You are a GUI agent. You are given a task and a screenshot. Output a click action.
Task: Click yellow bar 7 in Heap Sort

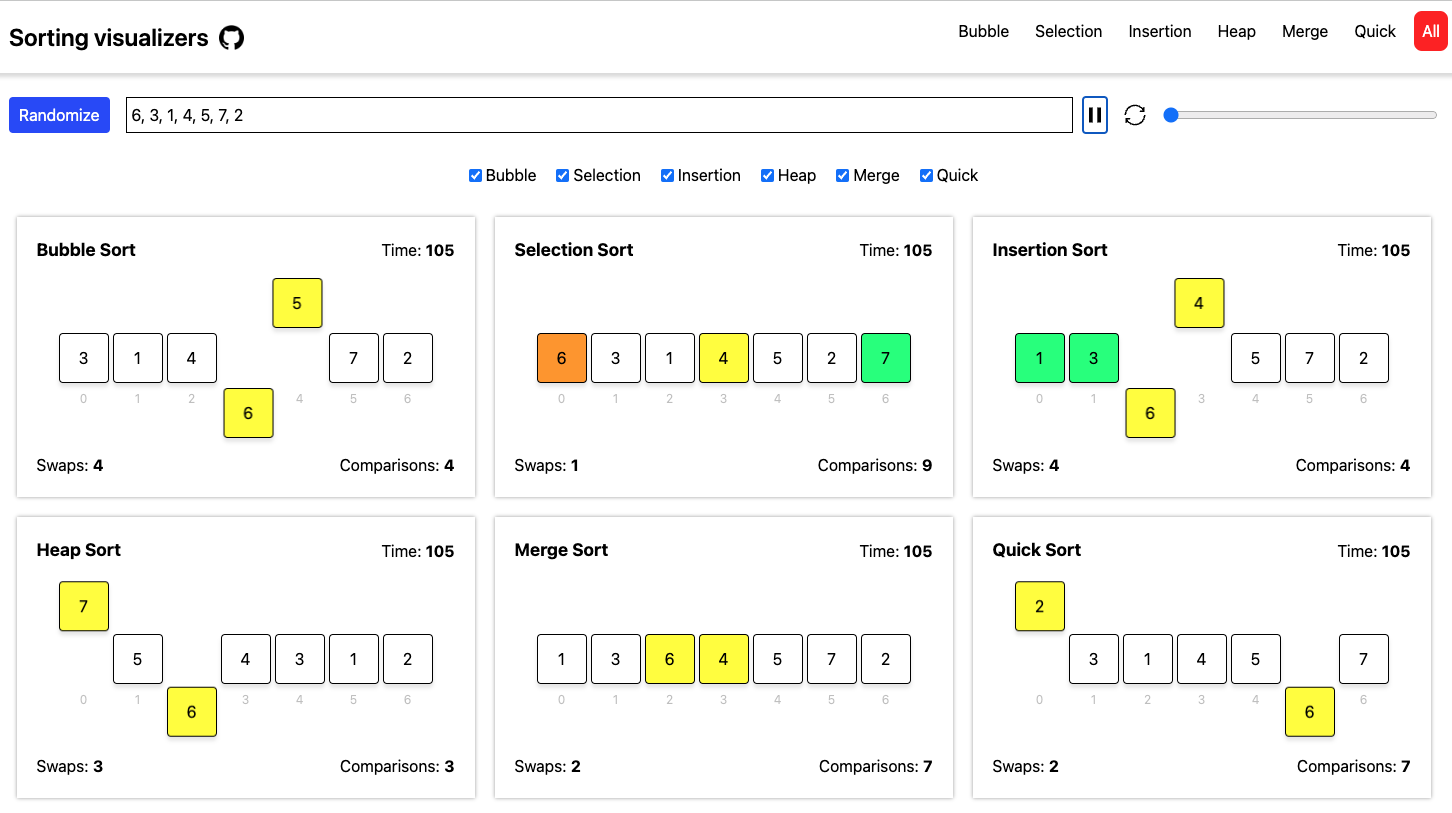coord(84,606)
